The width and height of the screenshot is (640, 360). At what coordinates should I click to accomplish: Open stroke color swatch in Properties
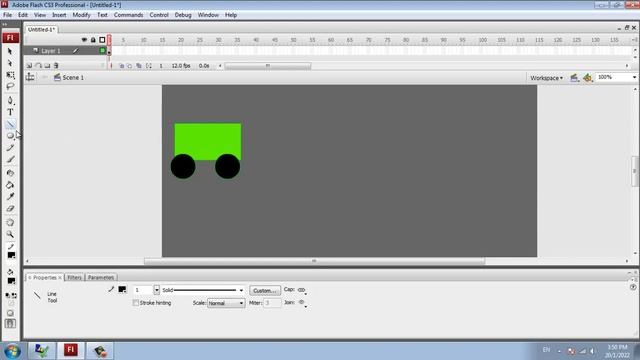pyautogui.click(x=122, y=289)
